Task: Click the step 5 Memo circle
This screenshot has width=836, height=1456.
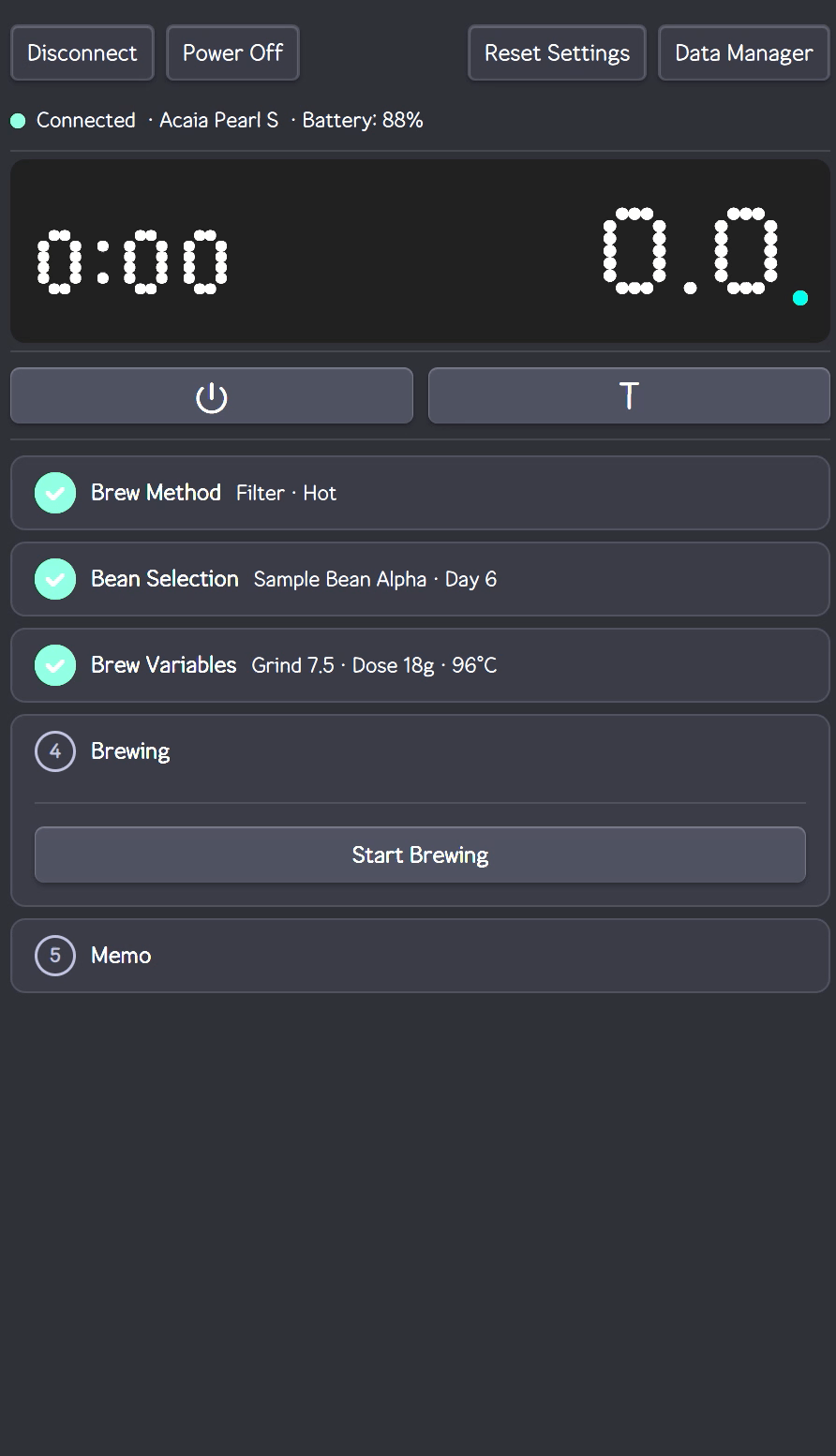Action: coord(55,956)
